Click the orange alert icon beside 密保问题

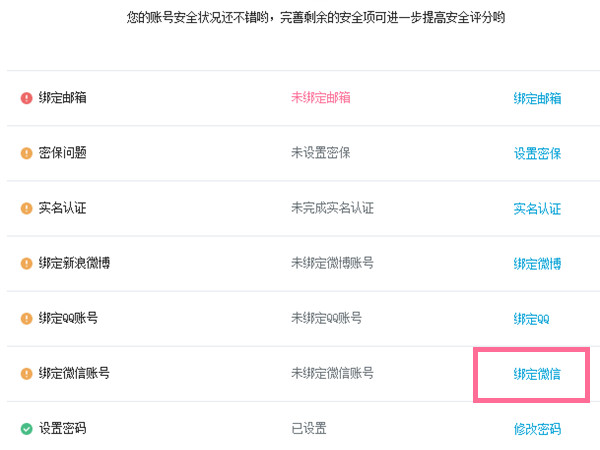(x=26, y=153)
